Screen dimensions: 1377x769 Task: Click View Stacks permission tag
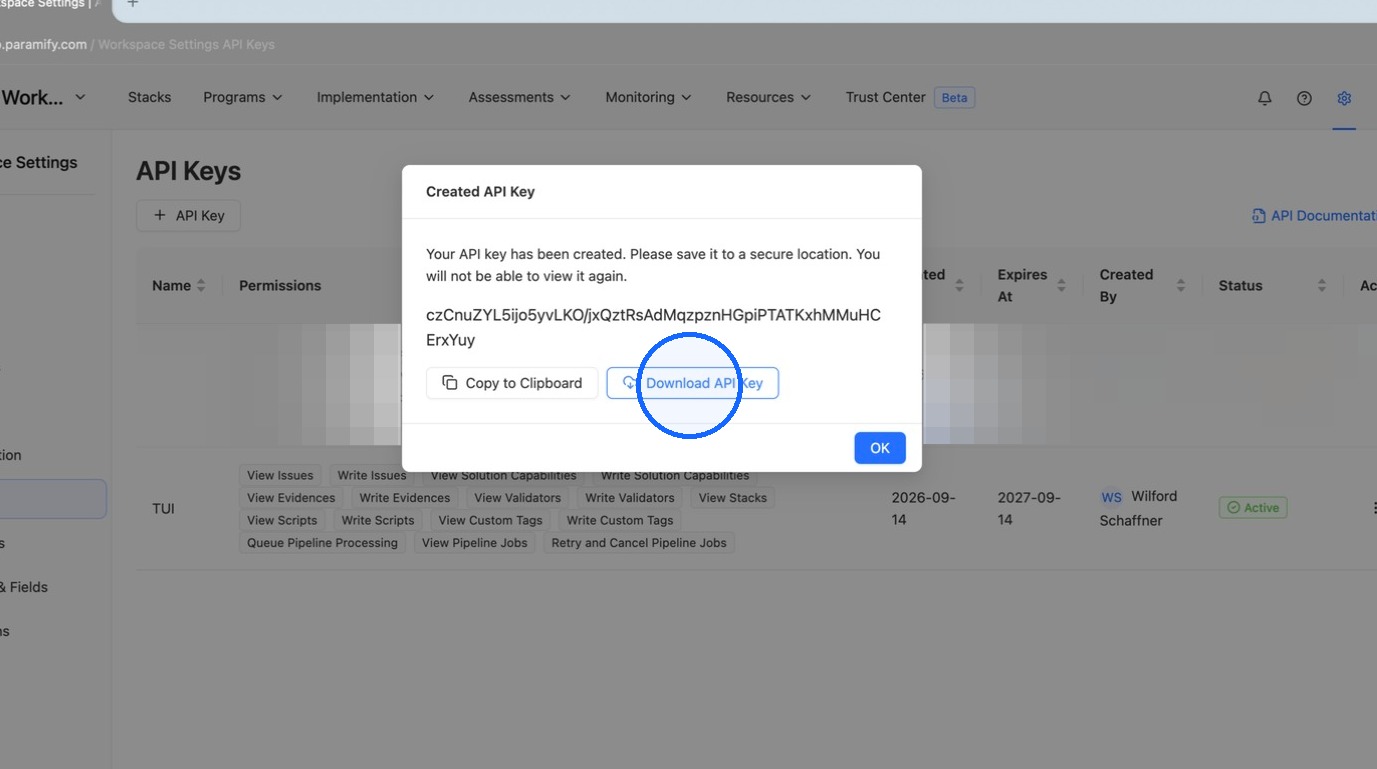pos(733,498)
